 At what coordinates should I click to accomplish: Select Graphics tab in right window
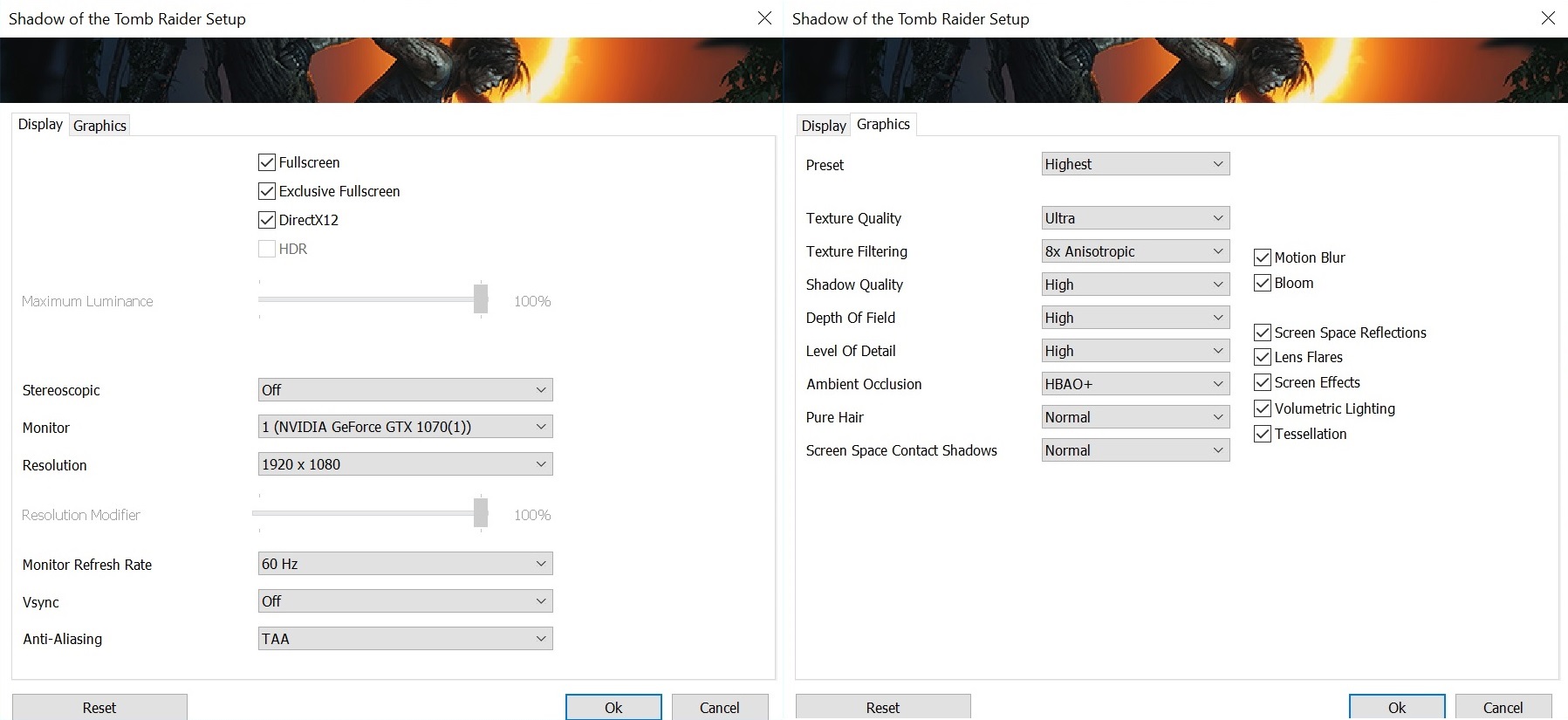(x=883, y=124)
